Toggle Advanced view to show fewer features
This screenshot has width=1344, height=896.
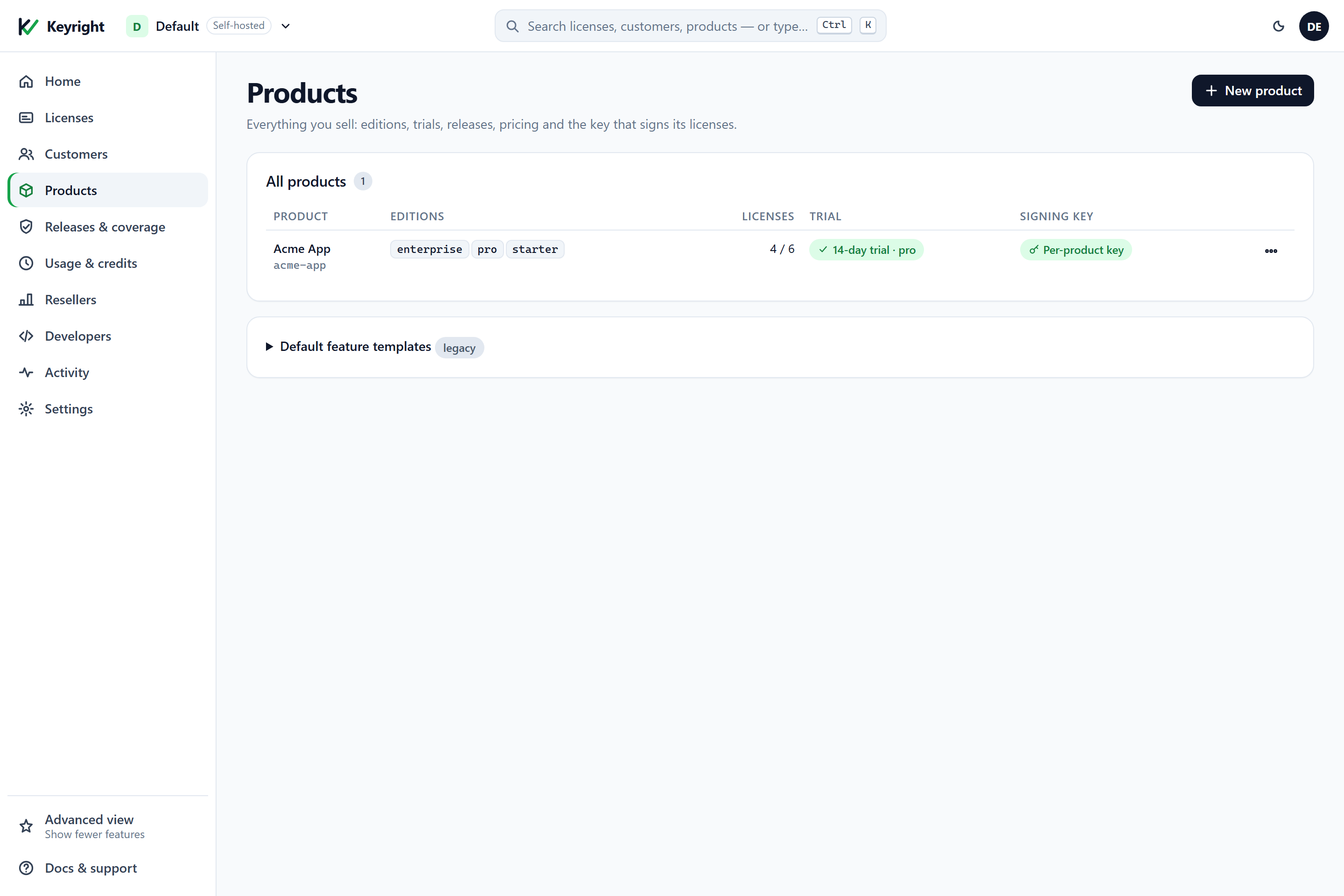pos(108,826)
